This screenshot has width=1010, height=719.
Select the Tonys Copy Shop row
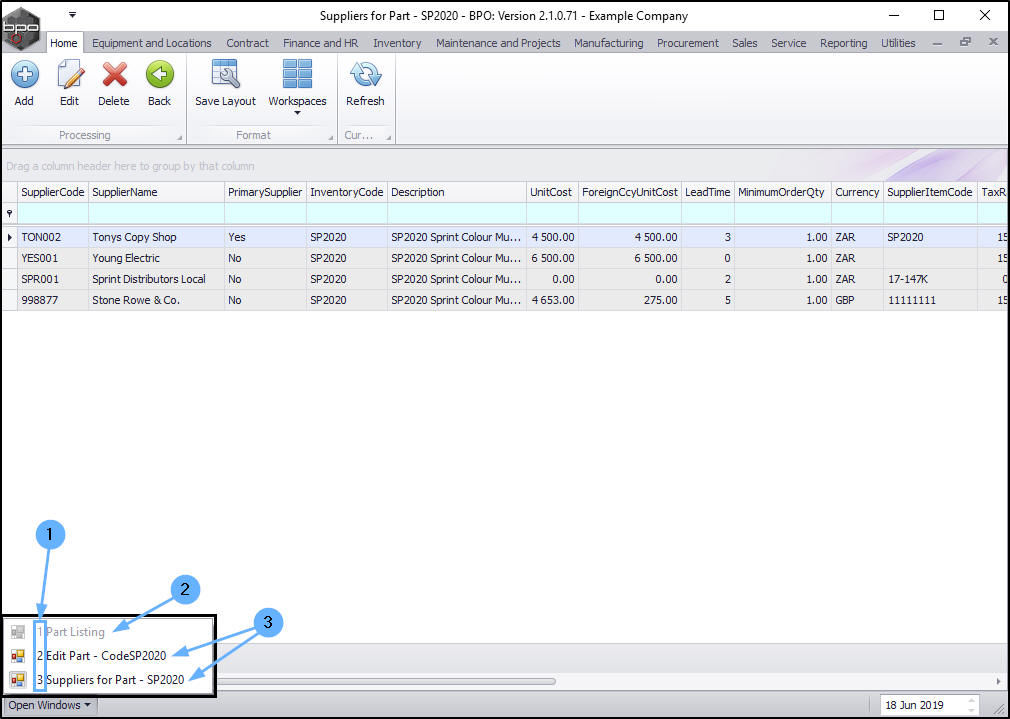(504, 237)
